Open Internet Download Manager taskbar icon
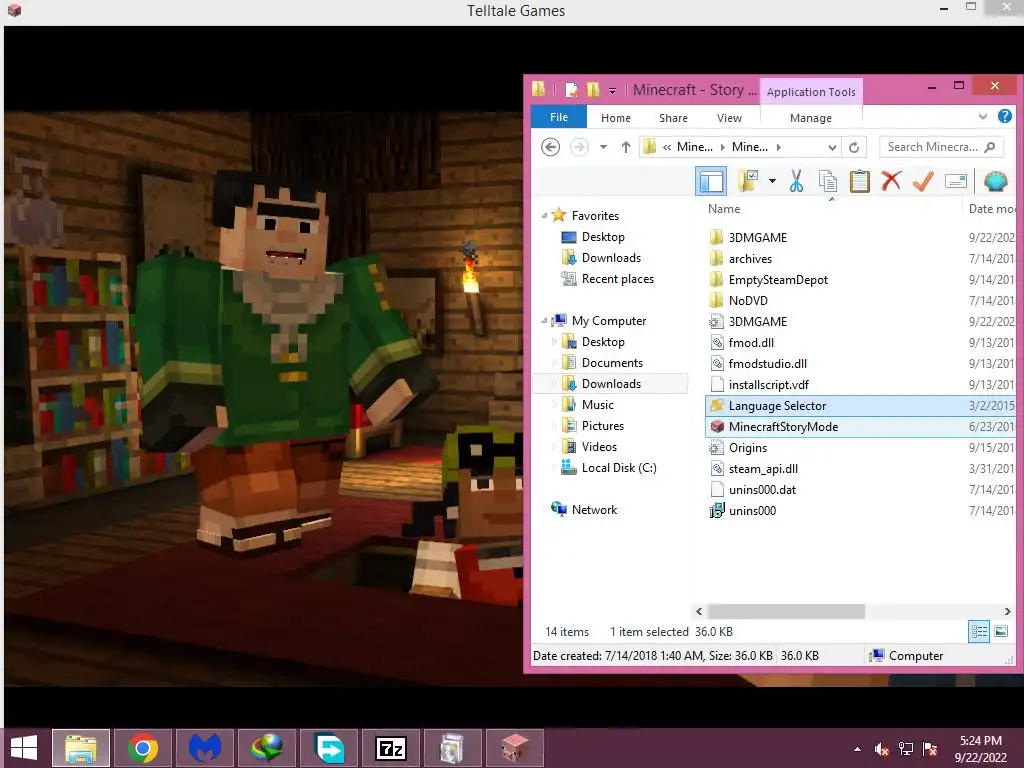Screen dimensions: 1024x768 pos(266,748)
